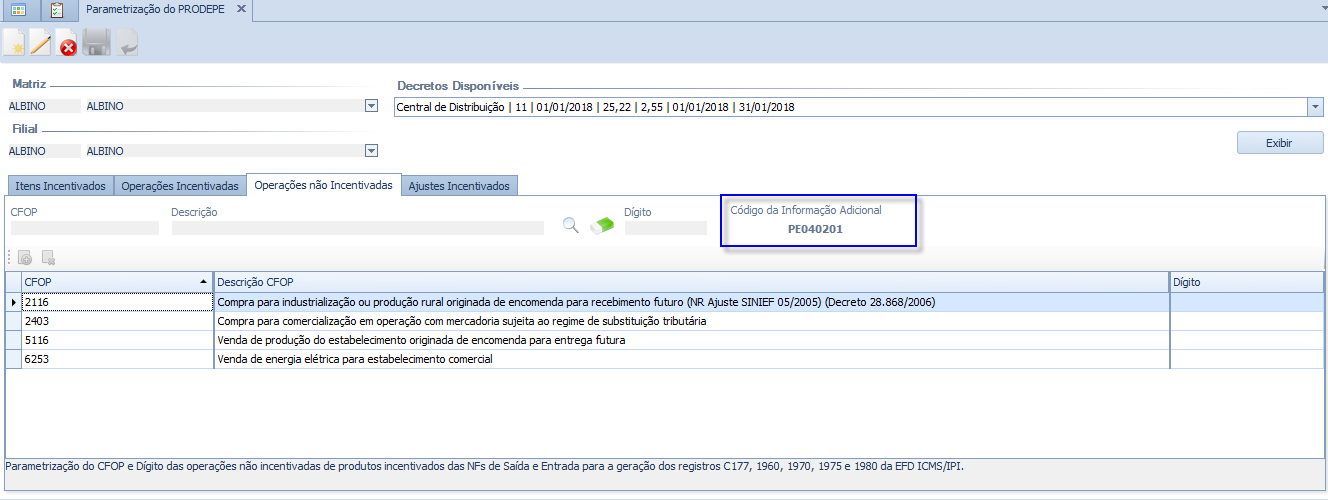Switch to Operações Incentivadas tab
This screenshot has width=1328, height=500.
pos(180,186)
